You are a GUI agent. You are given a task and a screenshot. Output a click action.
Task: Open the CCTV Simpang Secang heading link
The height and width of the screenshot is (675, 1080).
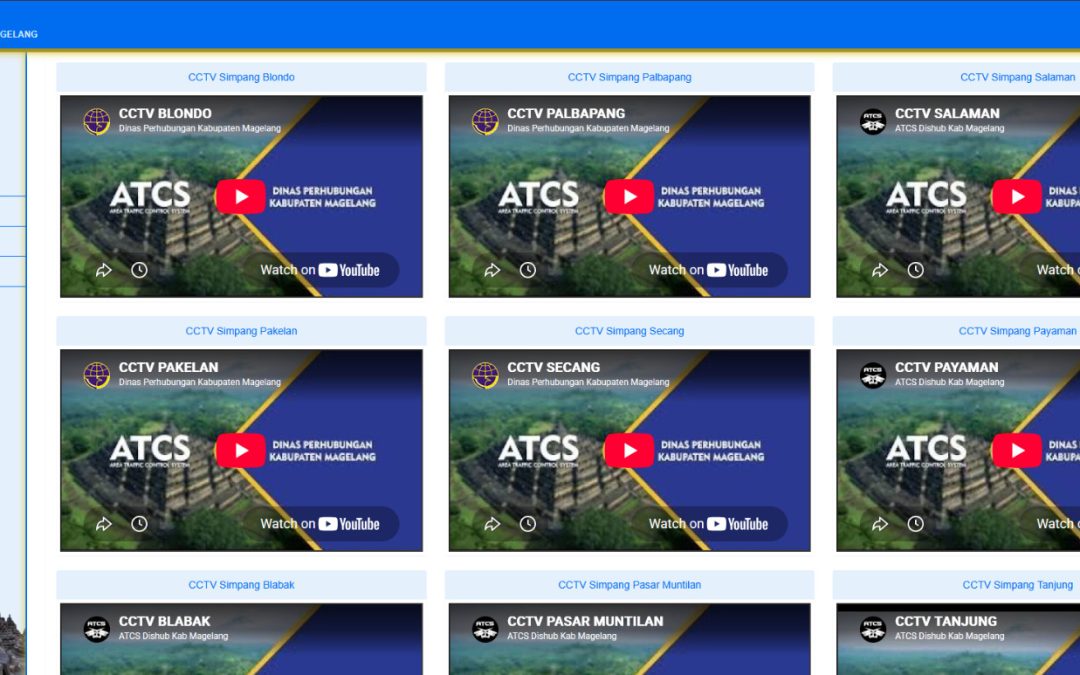coord(630,331)
